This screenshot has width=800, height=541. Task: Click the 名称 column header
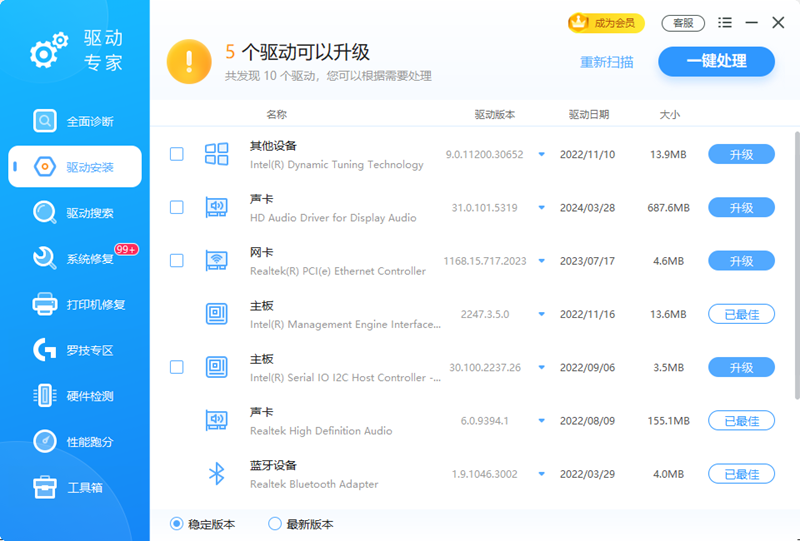tap(277, 114)
